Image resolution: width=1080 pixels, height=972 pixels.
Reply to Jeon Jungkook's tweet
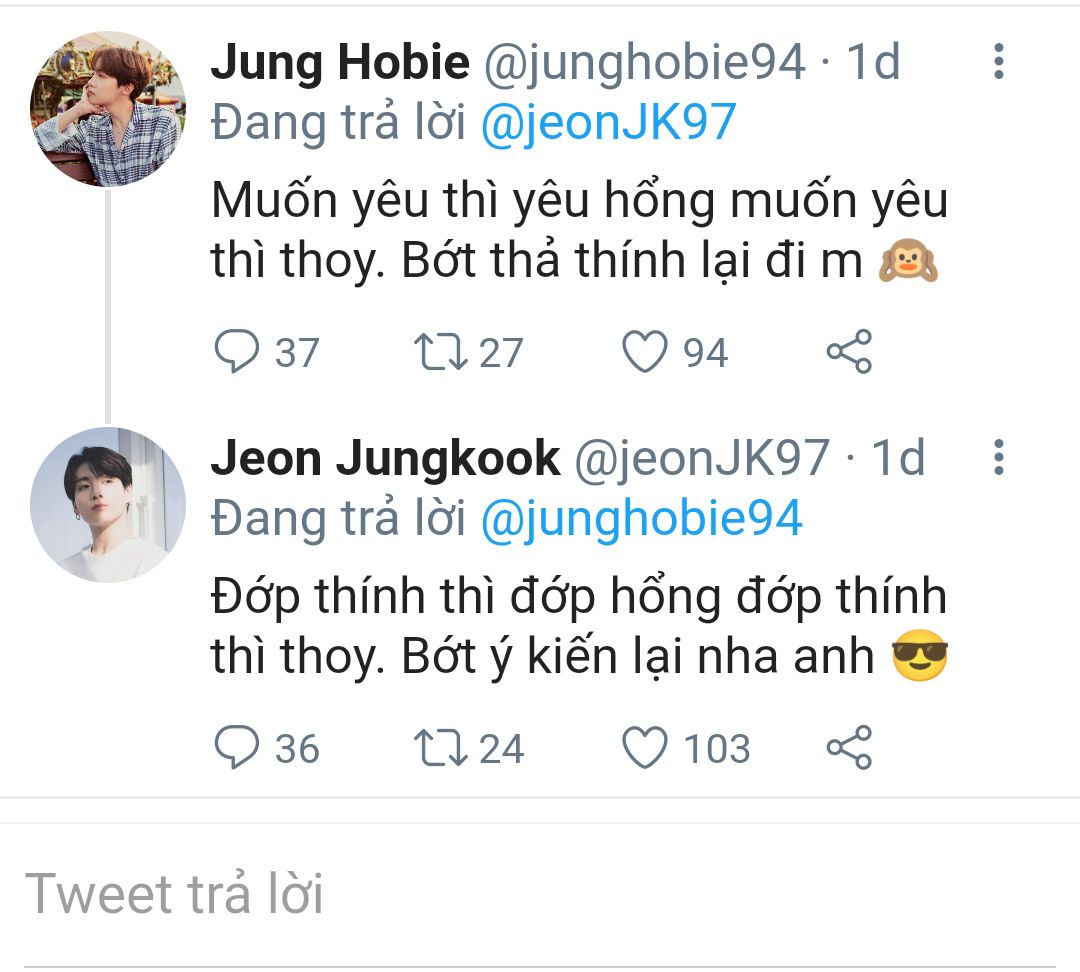(236, 748)
